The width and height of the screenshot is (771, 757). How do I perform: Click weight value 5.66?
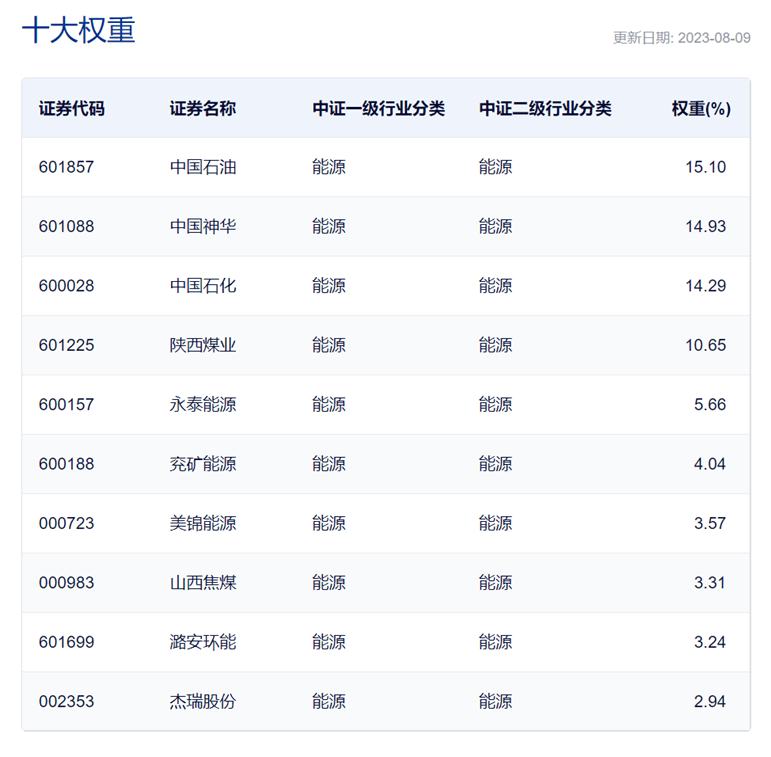coord(709,405)
